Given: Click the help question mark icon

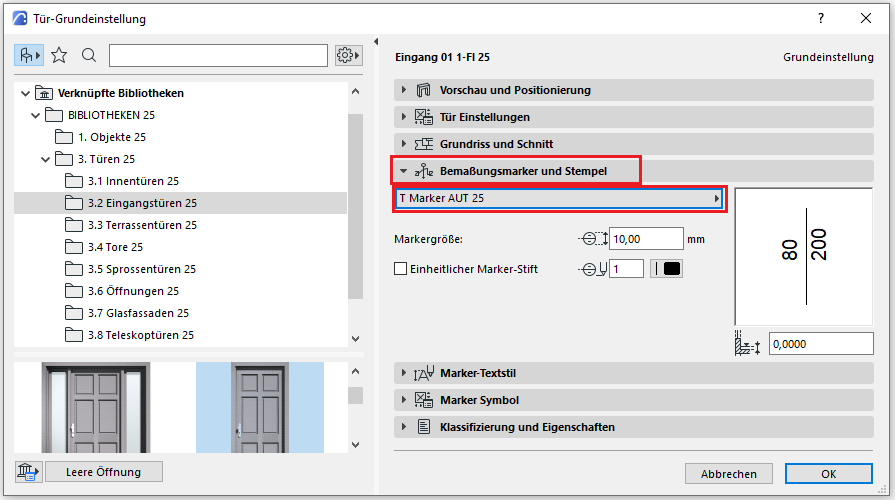Looking at the screenshot, I should pos(821,18).
